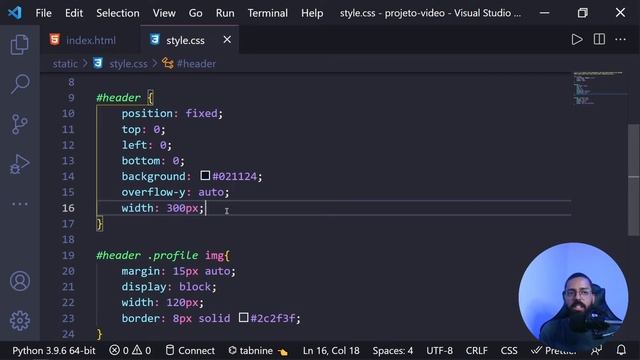
Task: Click the margin property on line 20
Action: tap(140, 271)
